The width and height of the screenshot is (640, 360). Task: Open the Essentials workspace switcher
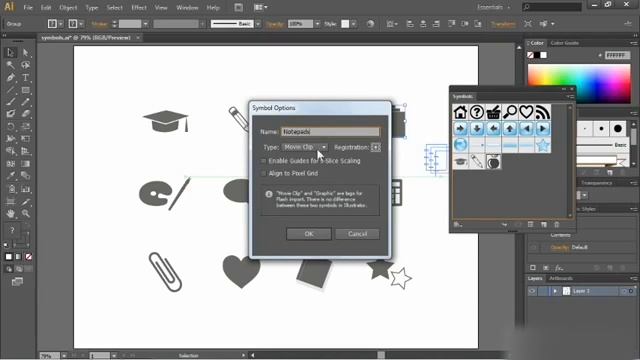(x=494, y=7)
